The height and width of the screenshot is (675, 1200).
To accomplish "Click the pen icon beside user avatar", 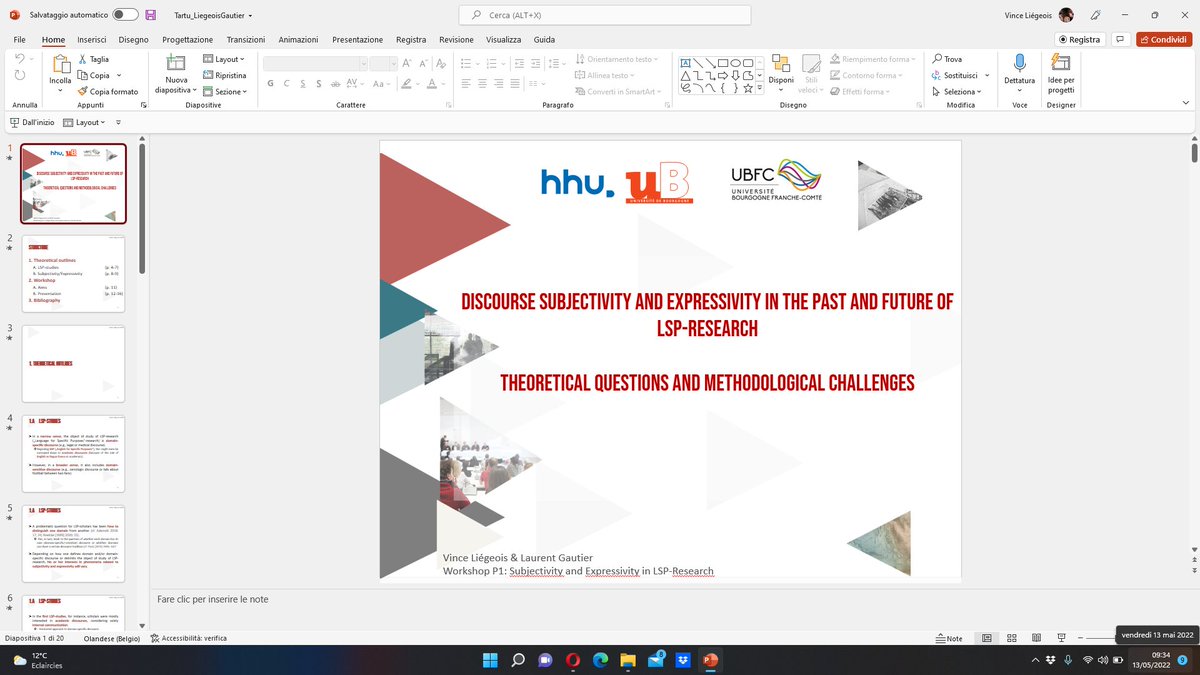I will click(1096, 15).
